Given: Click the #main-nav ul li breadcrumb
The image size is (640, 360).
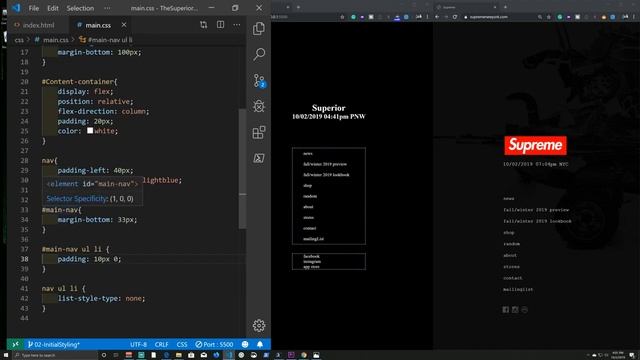Looking at the screenshot, I should point(106,40).
